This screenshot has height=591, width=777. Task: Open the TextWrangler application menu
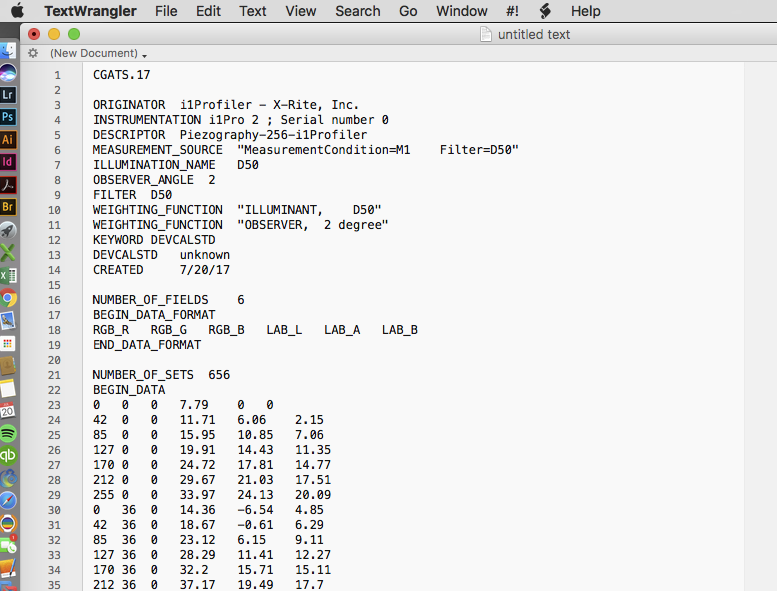(x=90, y=11)
